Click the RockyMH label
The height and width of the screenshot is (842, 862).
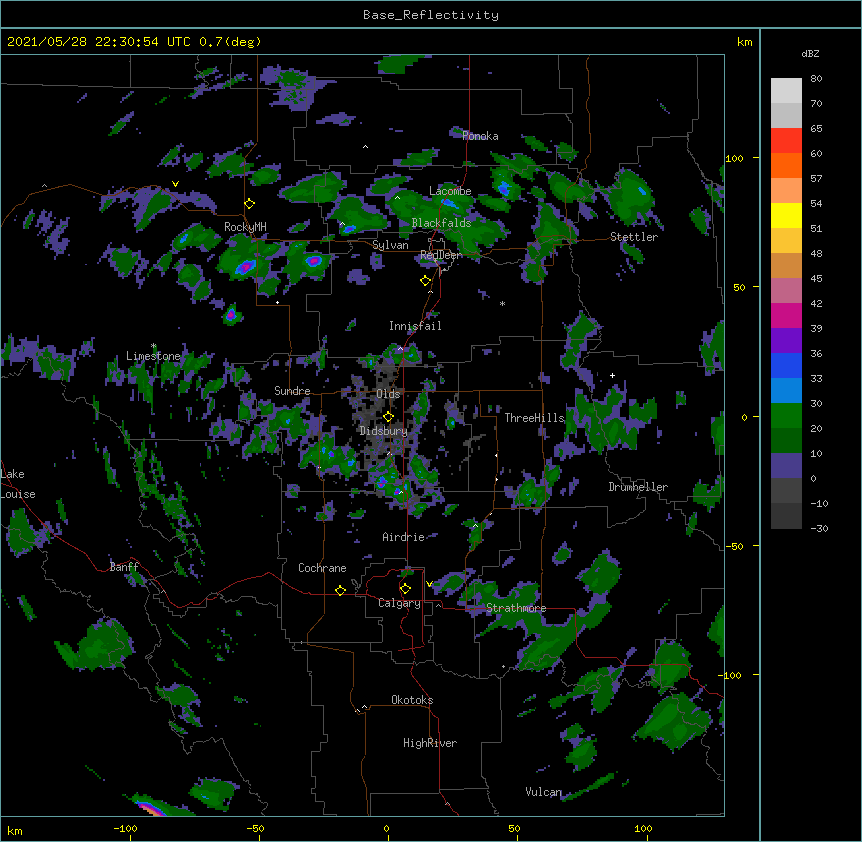point(245,227)
